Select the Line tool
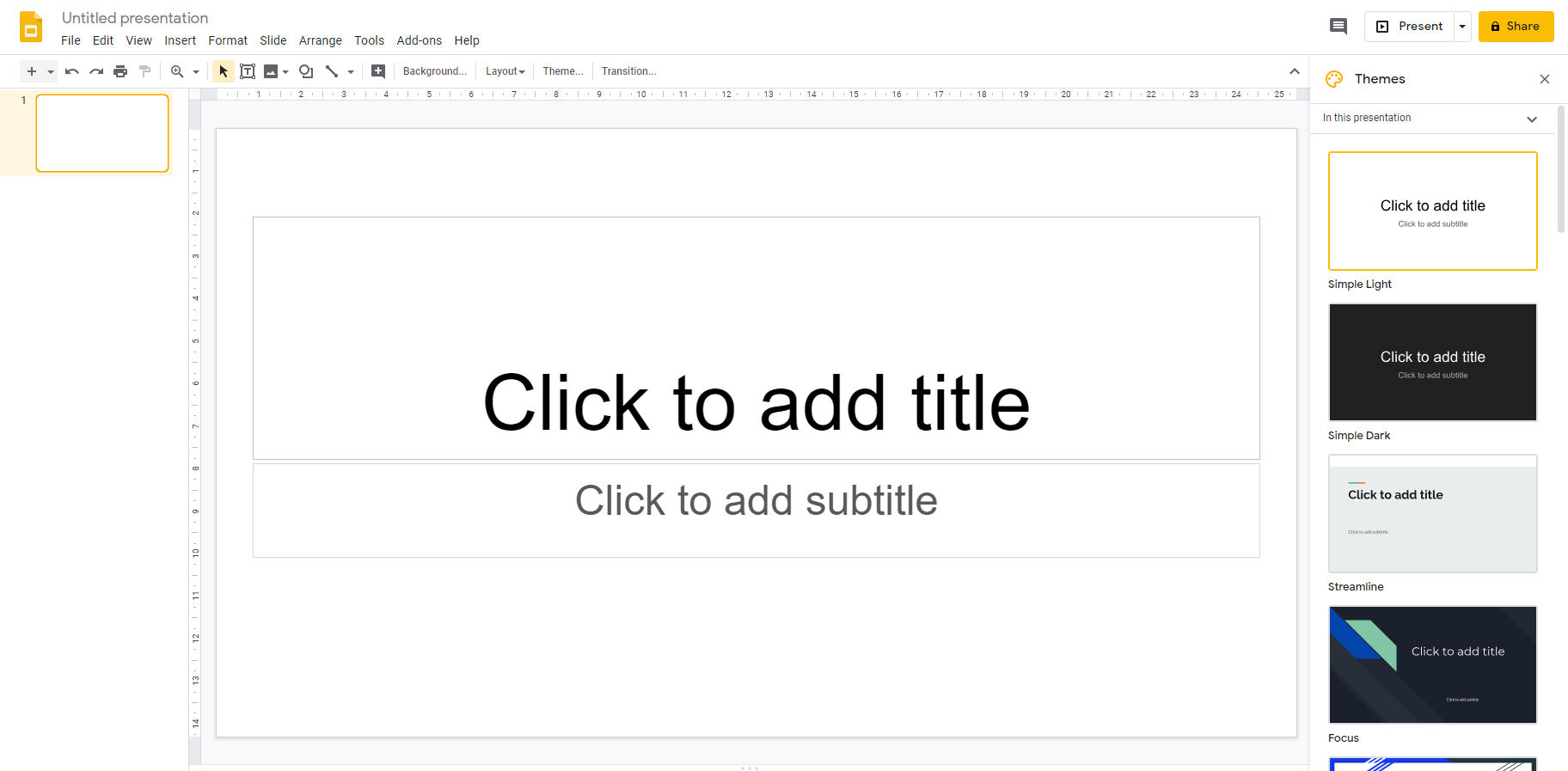The height and width of the screenshot is (771, 1568). click(x=332, y=71)
